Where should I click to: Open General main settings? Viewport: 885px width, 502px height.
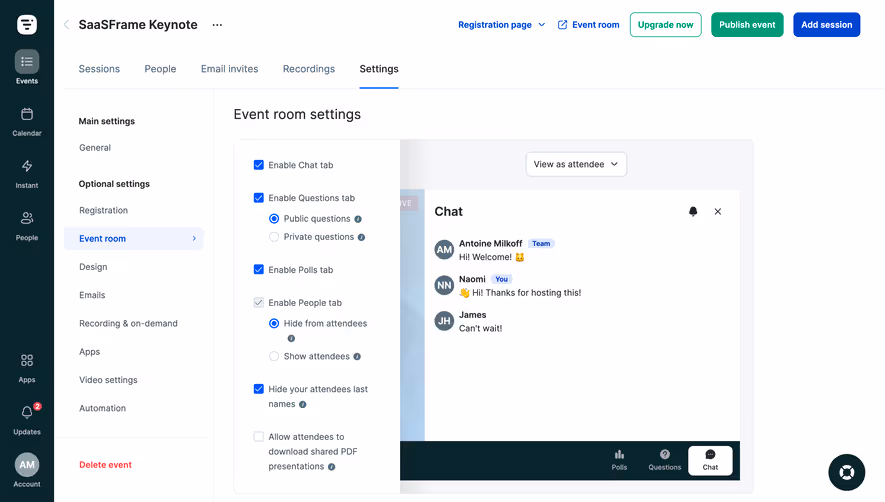(95, 147)
